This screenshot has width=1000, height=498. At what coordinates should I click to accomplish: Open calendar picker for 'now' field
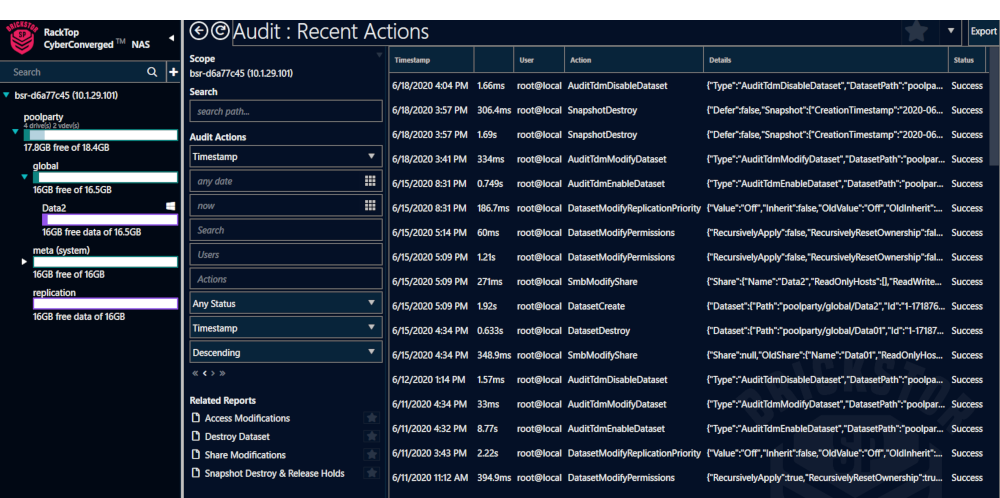370,205
